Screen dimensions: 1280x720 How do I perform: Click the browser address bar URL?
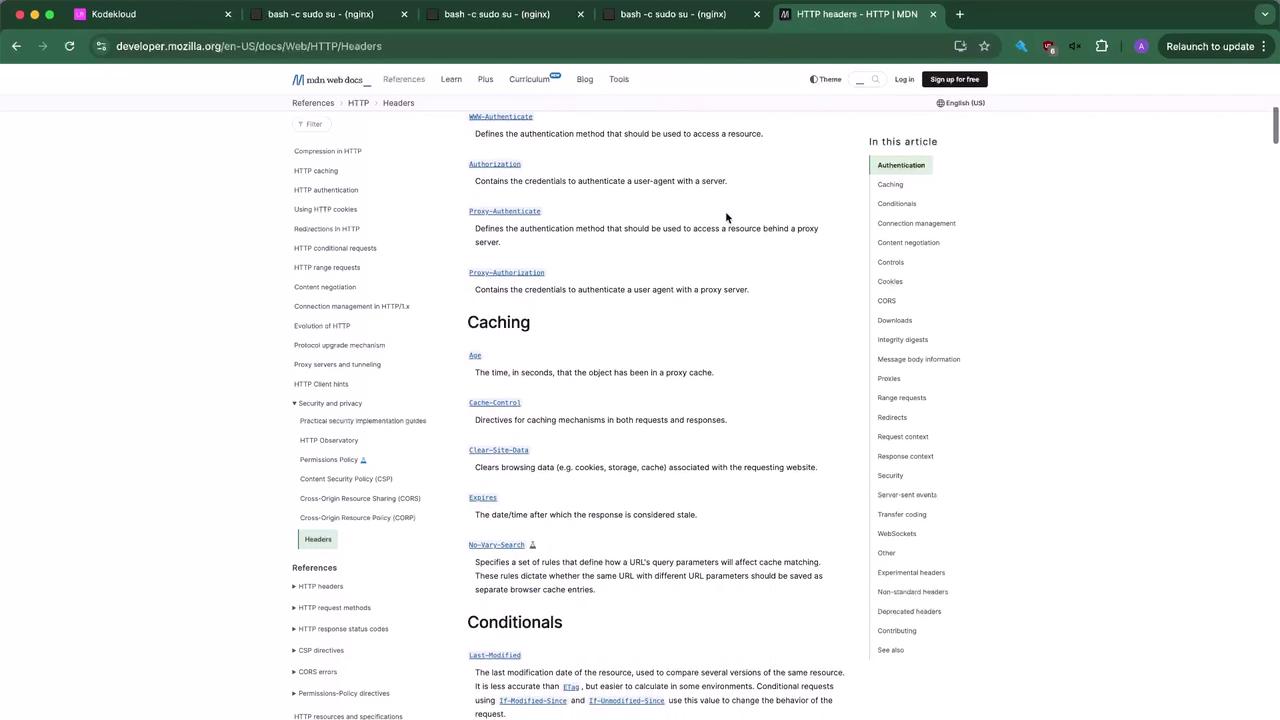coord(249,46)
